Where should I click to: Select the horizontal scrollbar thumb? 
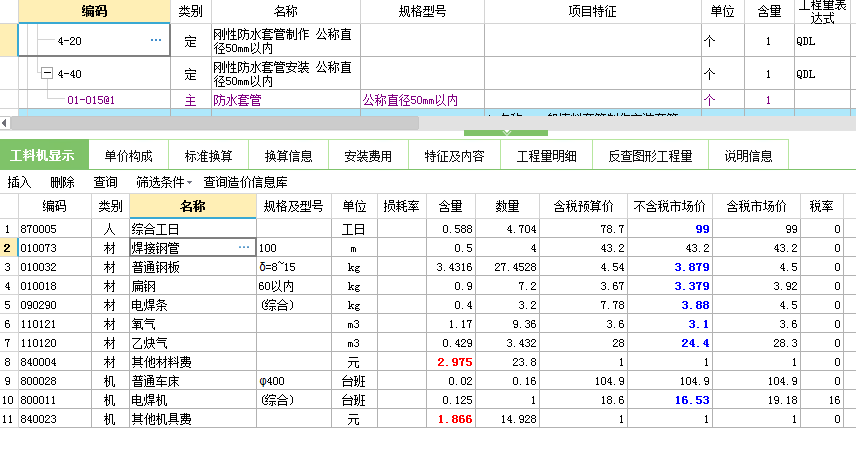pos(215,123)
